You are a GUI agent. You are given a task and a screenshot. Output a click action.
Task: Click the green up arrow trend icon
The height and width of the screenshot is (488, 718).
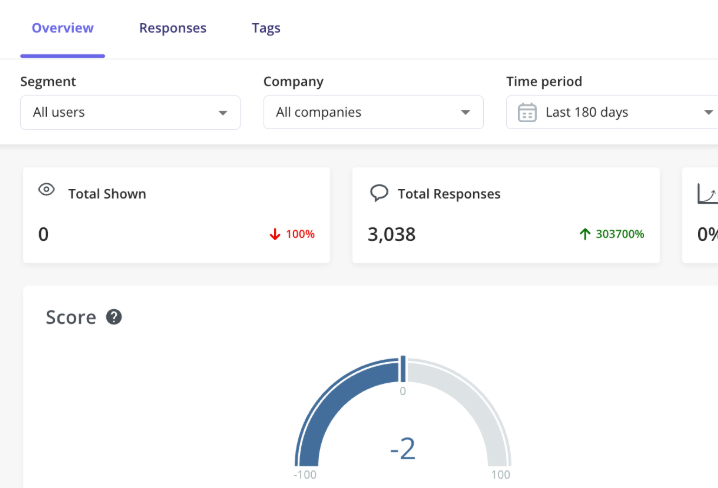click(x=585, y=234)
